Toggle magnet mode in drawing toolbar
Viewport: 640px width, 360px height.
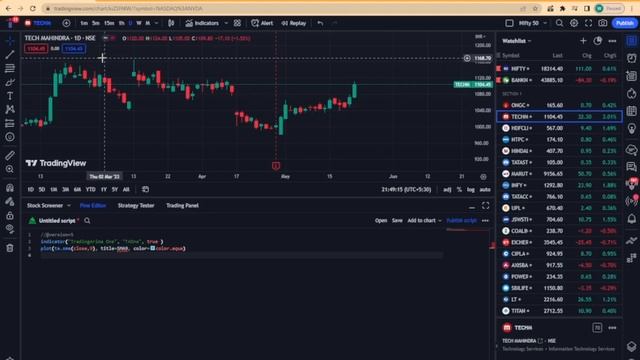[10, 188]
